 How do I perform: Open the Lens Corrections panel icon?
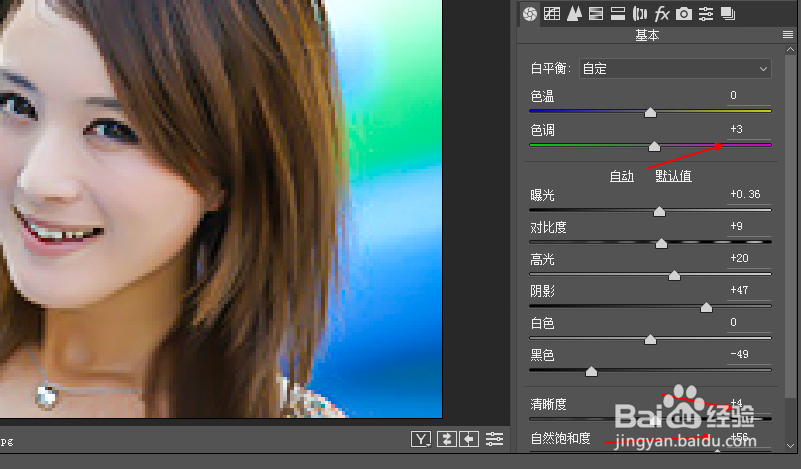point(640,14)
